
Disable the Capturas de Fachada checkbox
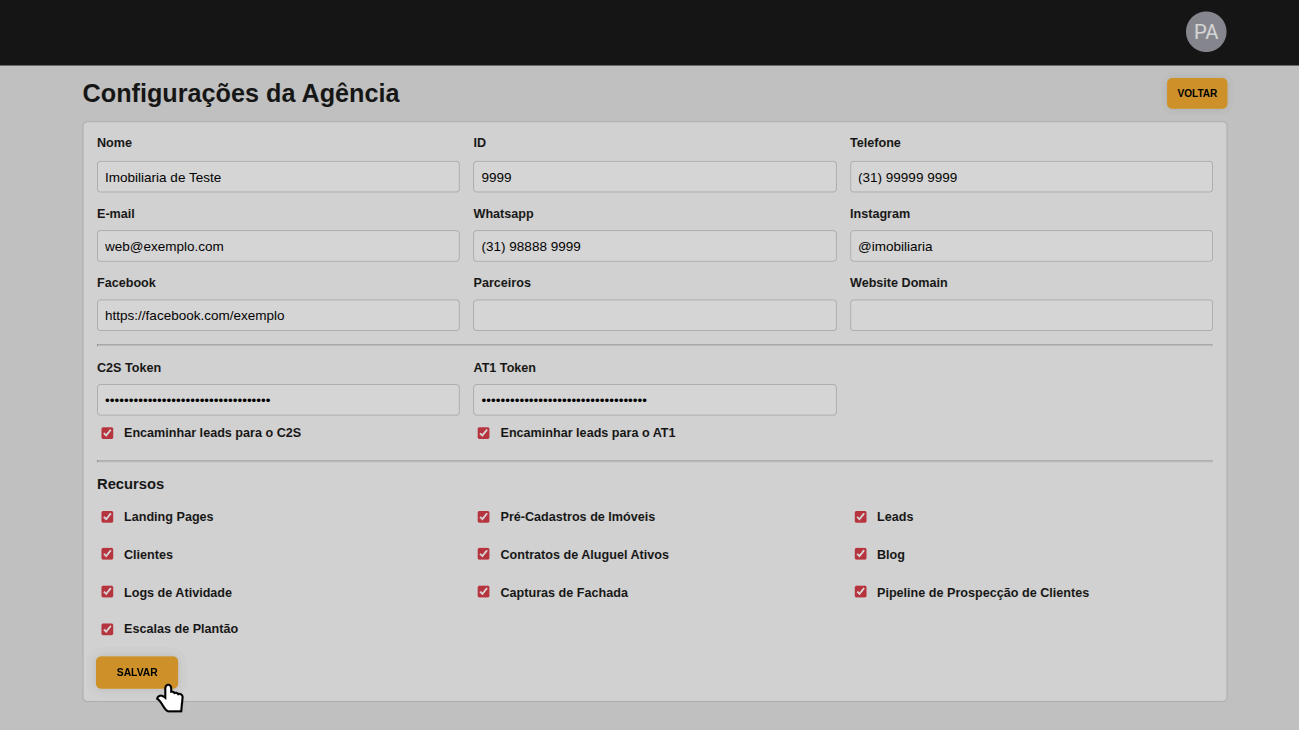(x=484, y=592)
